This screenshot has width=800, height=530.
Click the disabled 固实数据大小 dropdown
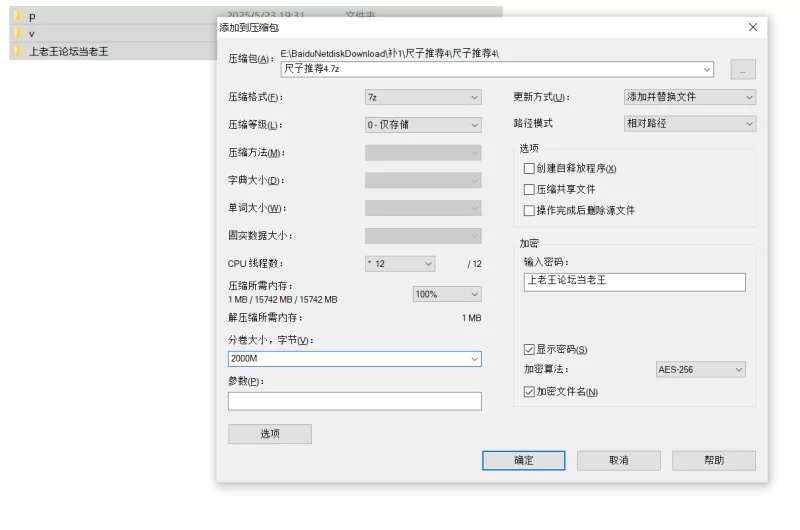423,236
